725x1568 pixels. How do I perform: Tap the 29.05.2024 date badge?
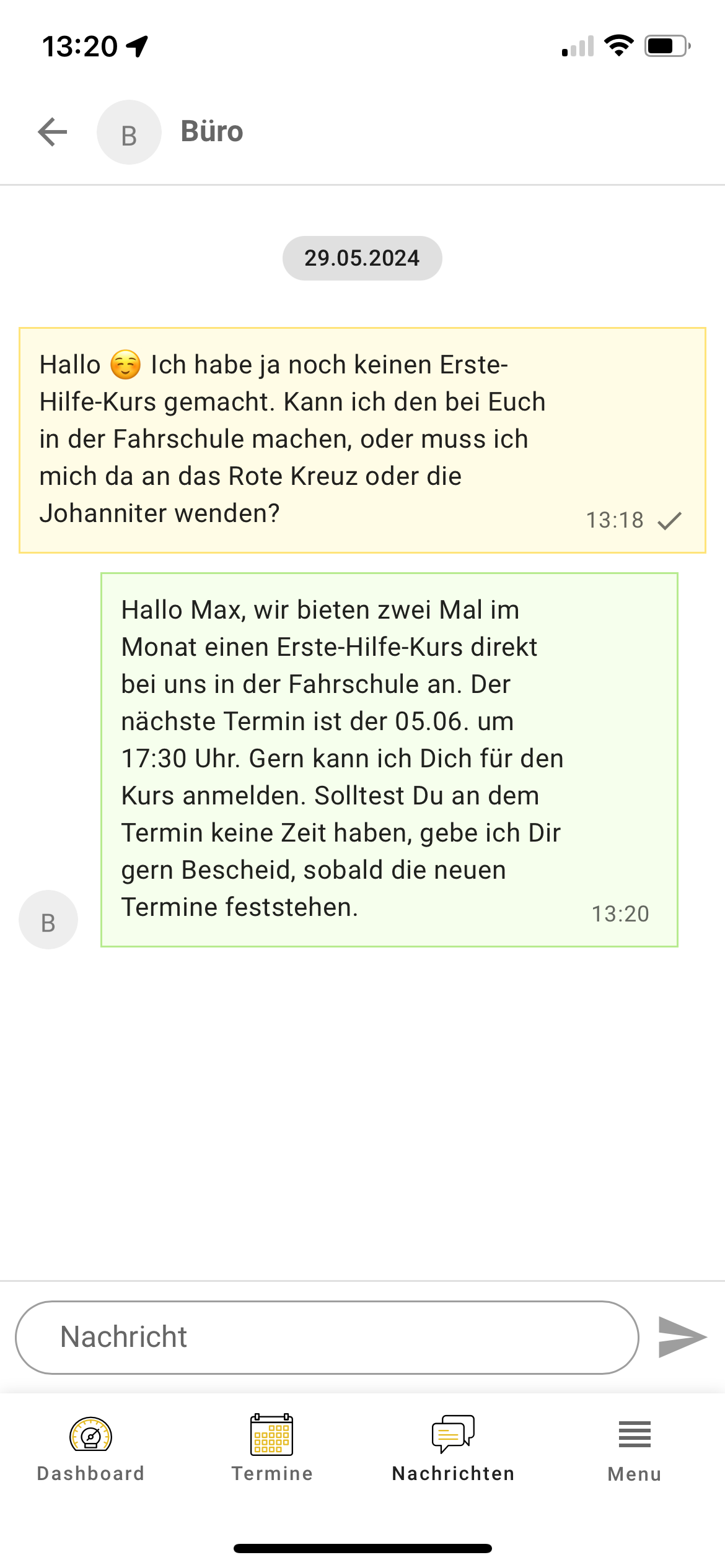point(362,258)
